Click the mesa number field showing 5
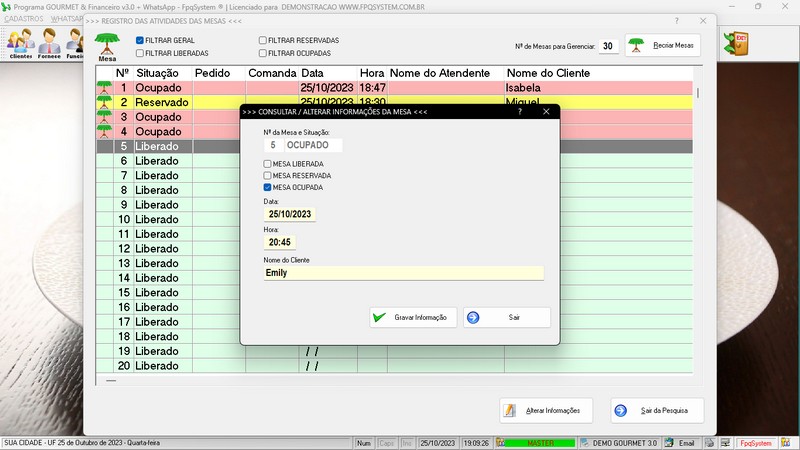The image size is (800, 450). pos(273,145)
